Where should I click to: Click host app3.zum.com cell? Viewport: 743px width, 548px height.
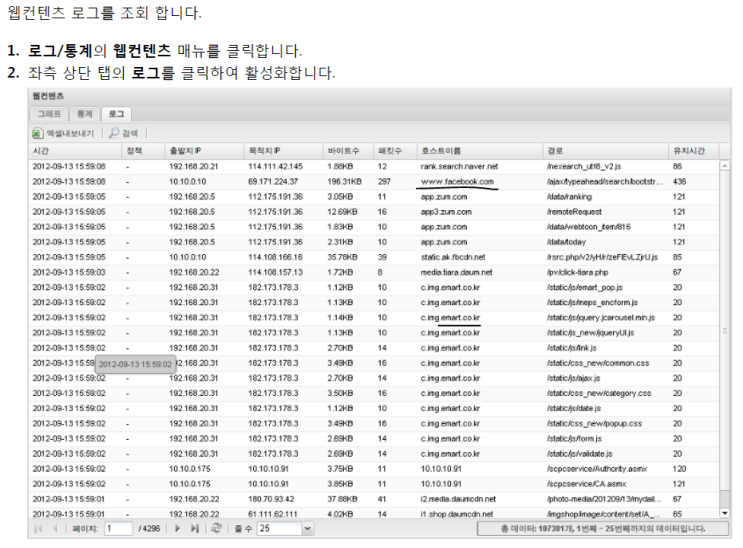[446, 212]
